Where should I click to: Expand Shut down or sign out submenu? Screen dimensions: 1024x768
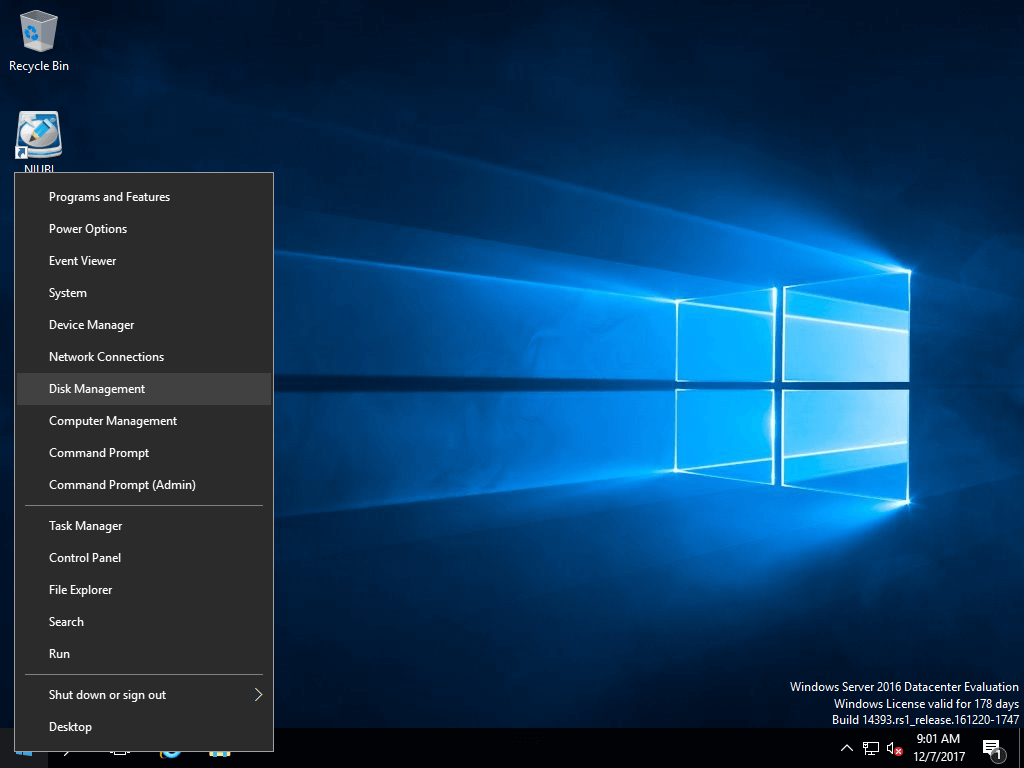tap(144, 695)
